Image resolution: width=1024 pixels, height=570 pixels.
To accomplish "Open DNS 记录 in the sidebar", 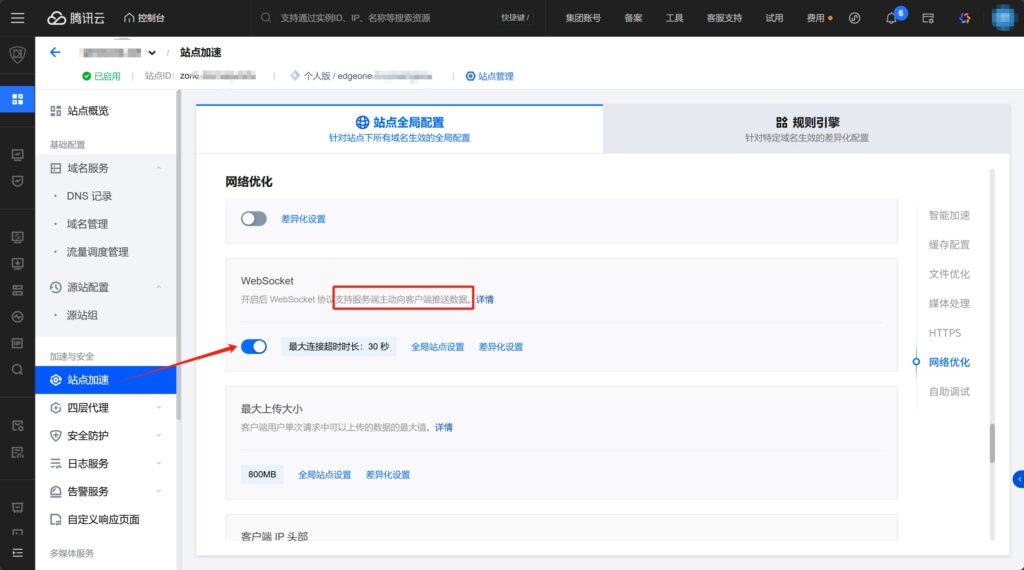I will (89, 196).
